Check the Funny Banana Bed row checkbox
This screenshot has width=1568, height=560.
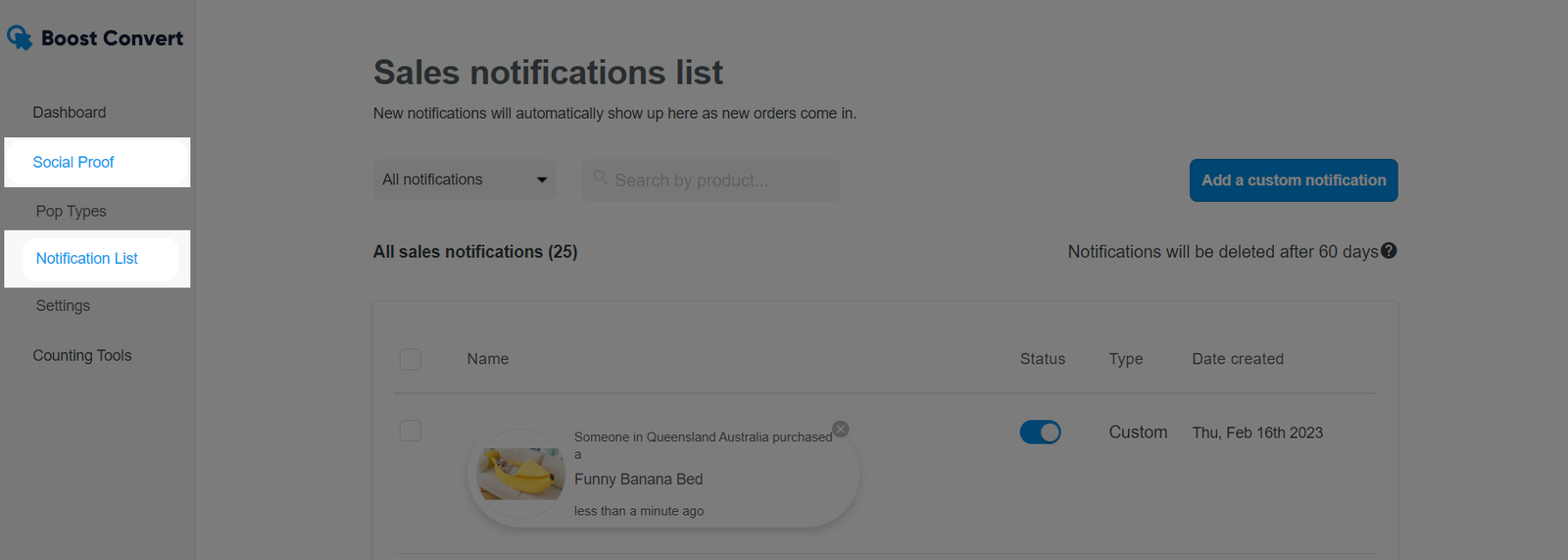coord(411,431)
